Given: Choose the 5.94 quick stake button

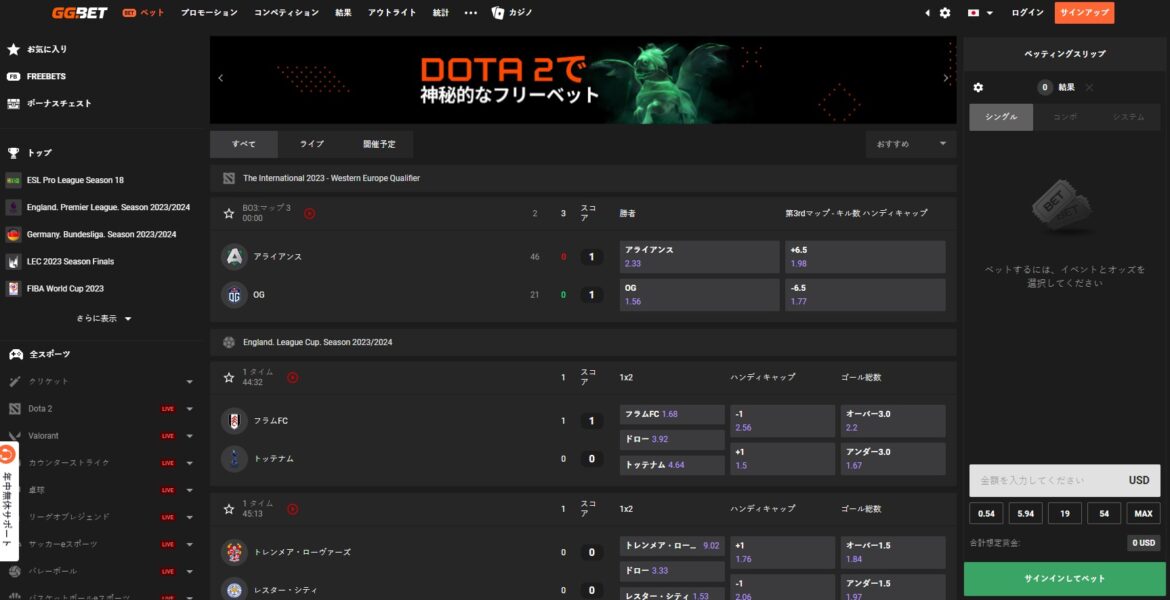Looking at the screenshot, I should 1025,513.
